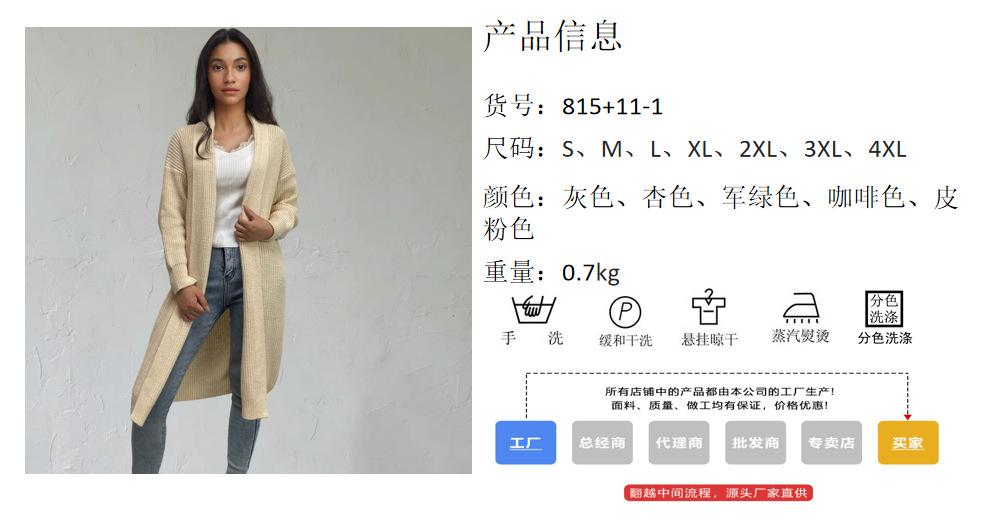Click the steam iron icon
The width and height of the screenshot is (993, 521).
[x=801, y=308]
